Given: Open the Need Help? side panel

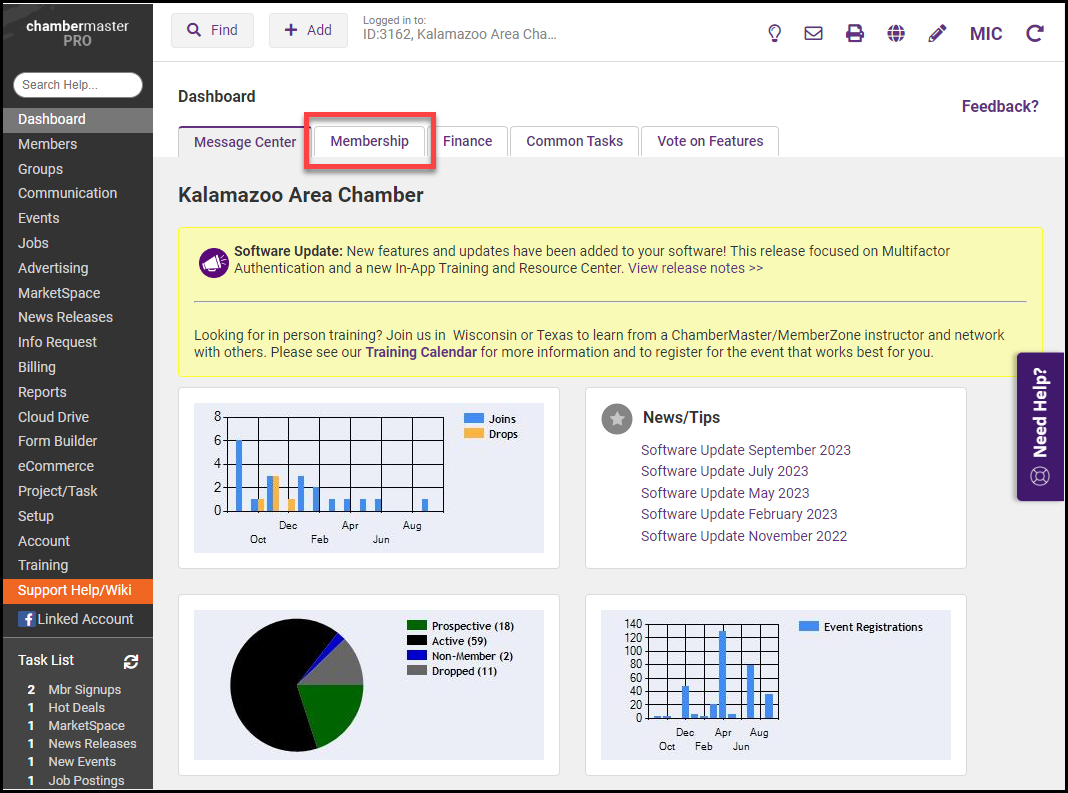Looking at the screenshot, I should [1040, 427].
